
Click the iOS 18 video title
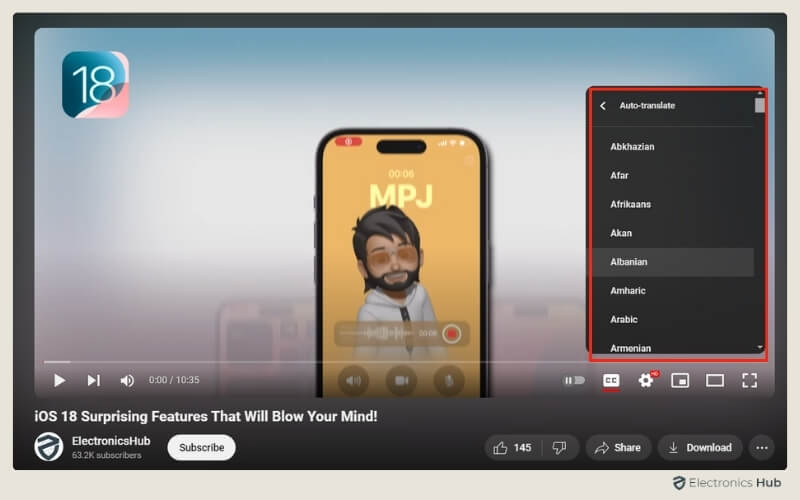206,416
